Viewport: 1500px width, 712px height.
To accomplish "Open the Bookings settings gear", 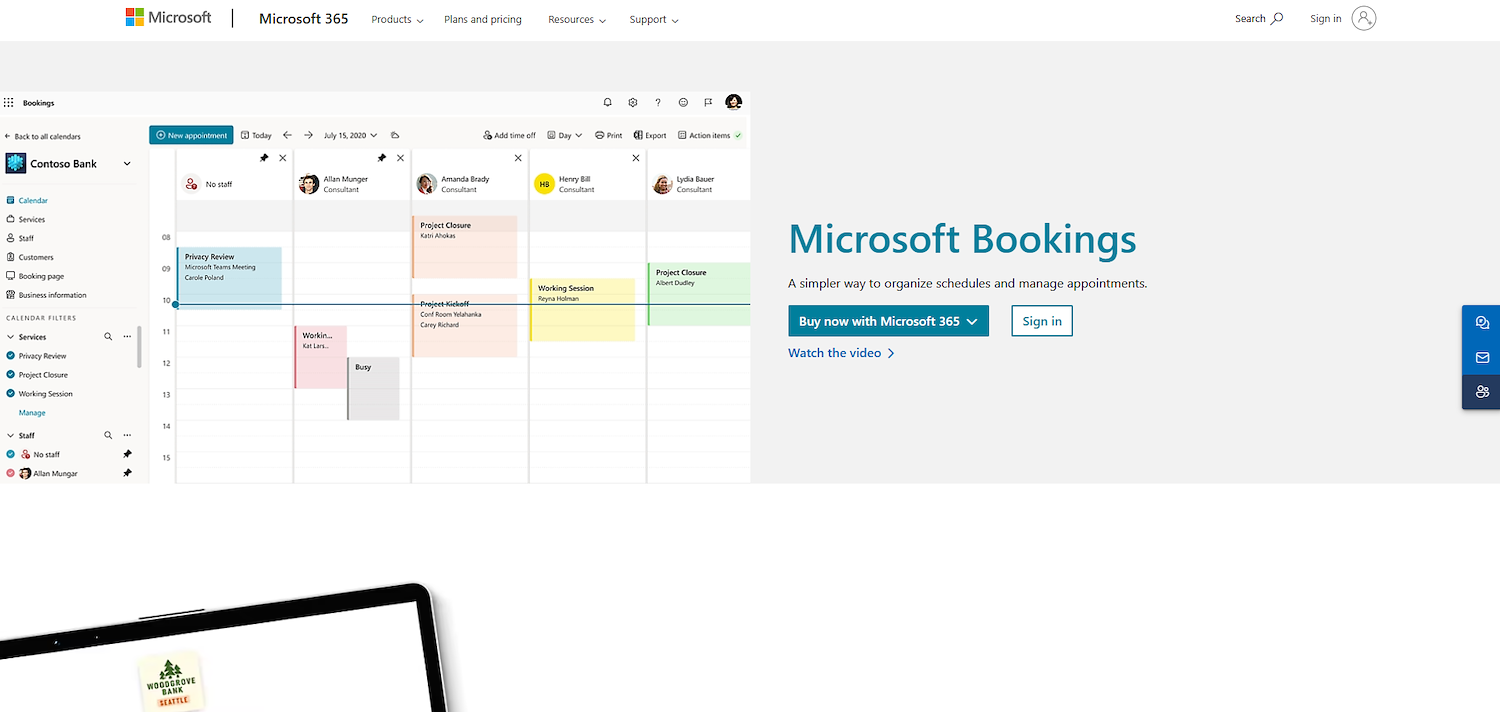I will tap(632, 102).
